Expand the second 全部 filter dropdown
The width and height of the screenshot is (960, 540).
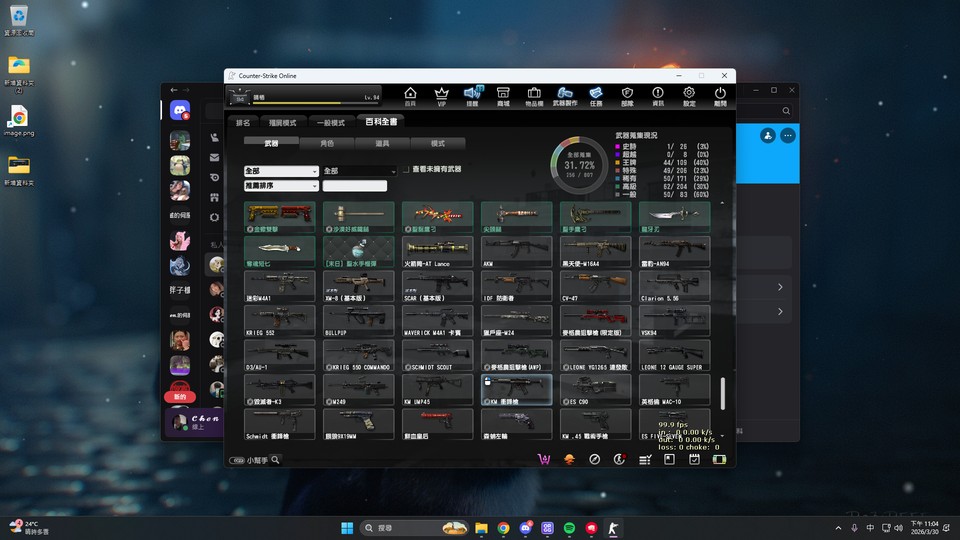(359, 171)
